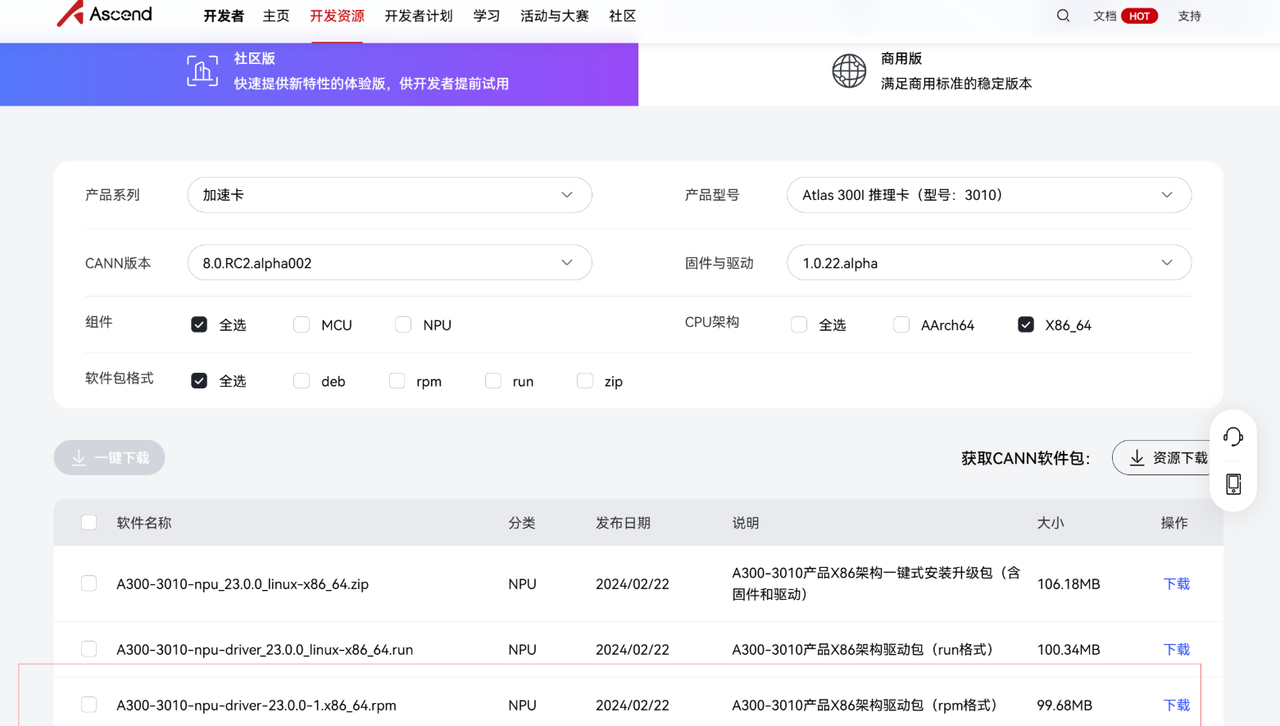Open 学习 navigation item
The height and width of the screenshot is (726, 1280).
pos(486,16)
